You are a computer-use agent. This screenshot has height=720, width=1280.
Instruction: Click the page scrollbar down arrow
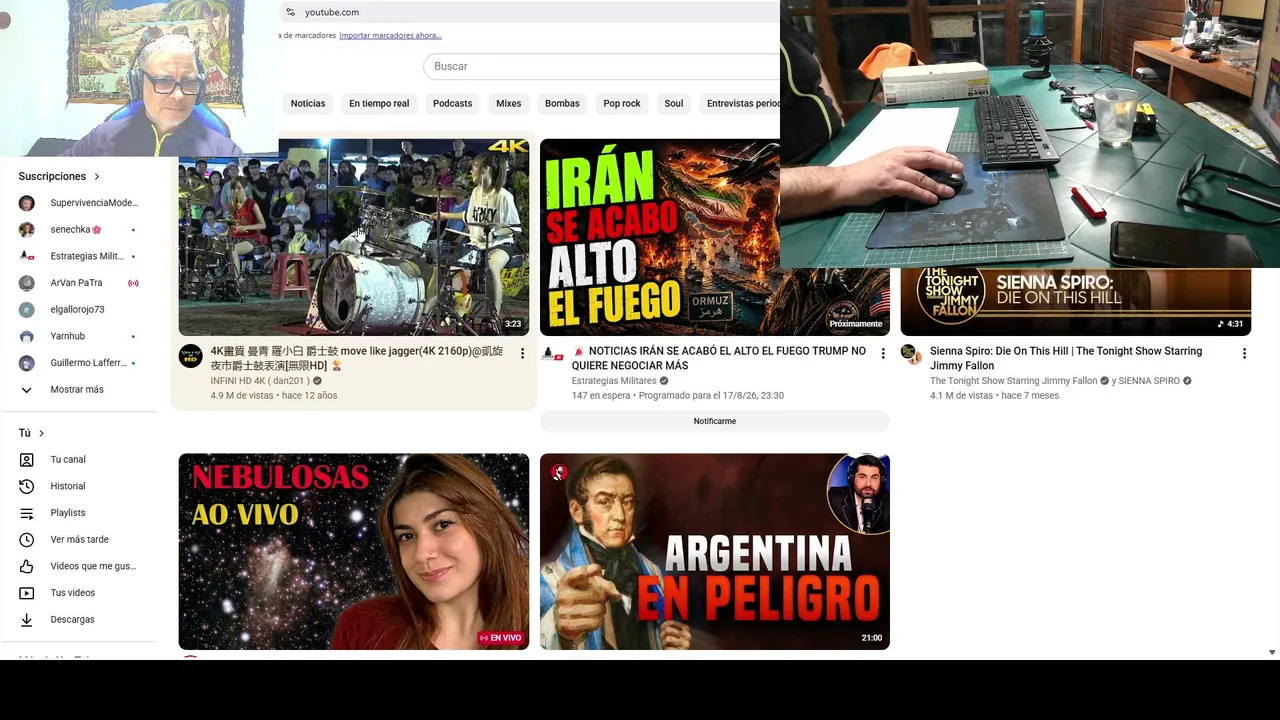(x=1272, y=652)
